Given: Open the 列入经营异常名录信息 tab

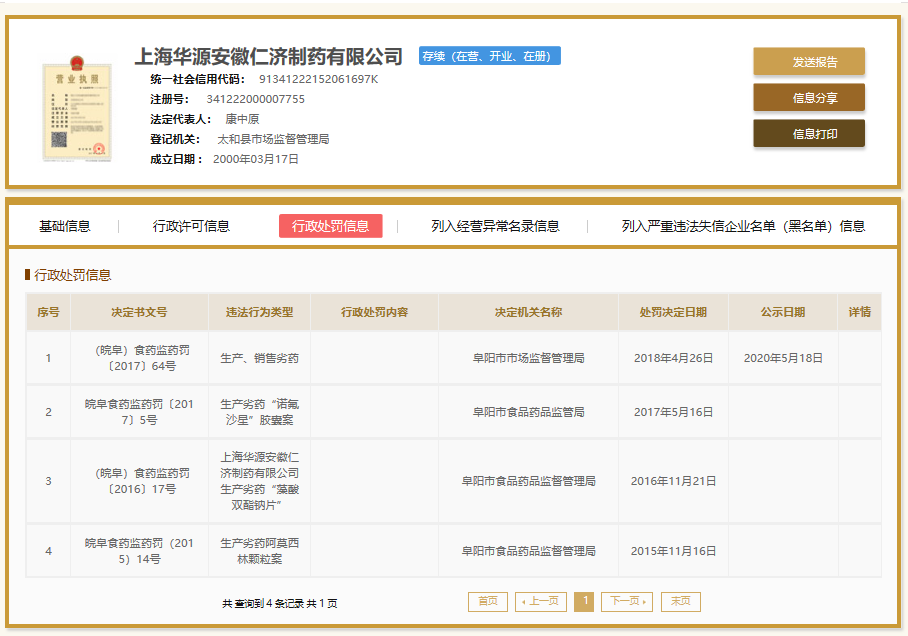Looking at the screenshot, I should click(x=495, y=226).
